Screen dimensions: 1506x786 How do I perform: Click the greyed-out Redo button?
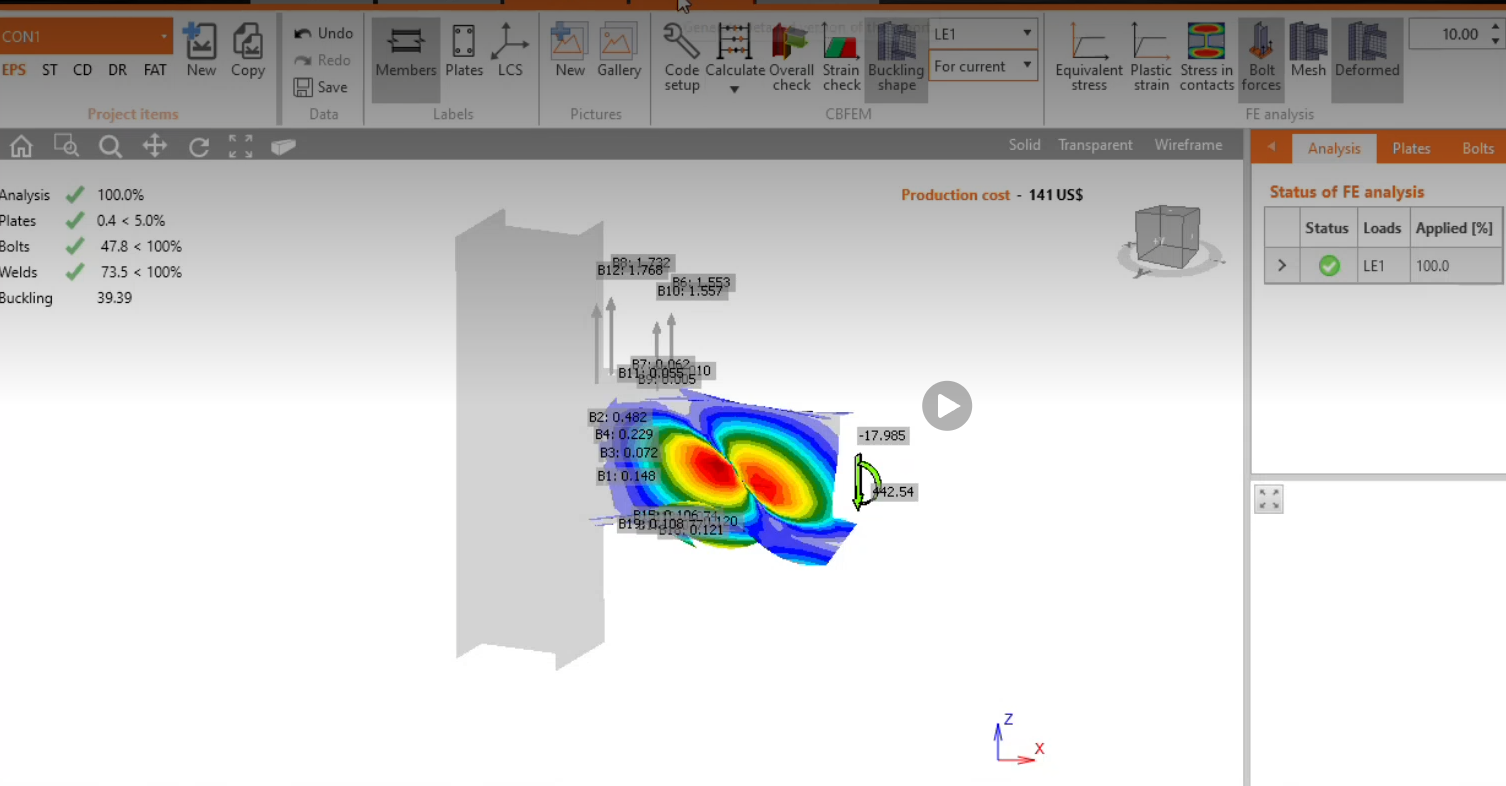pyautogui.click(x=323, y=60)
